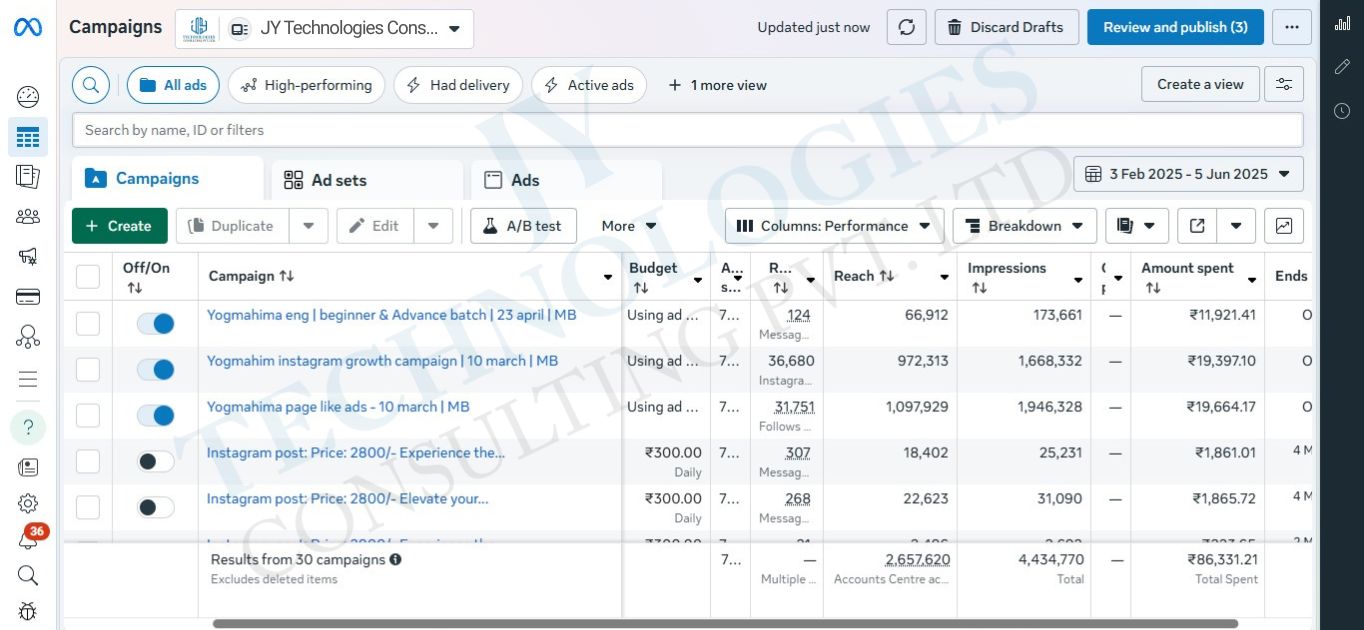Click the export share icon button

click(1197, 226)
